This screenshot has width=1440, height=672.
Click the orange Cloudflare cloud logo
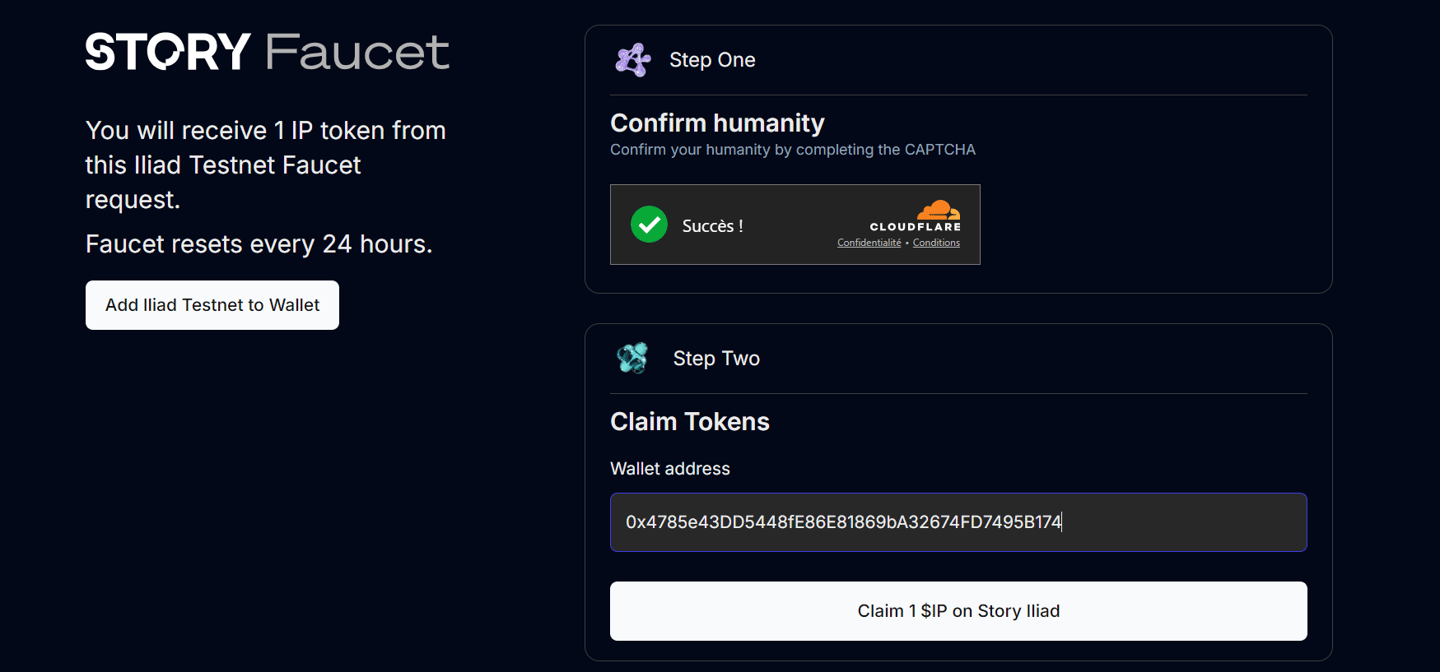click(x=938, y=210)
